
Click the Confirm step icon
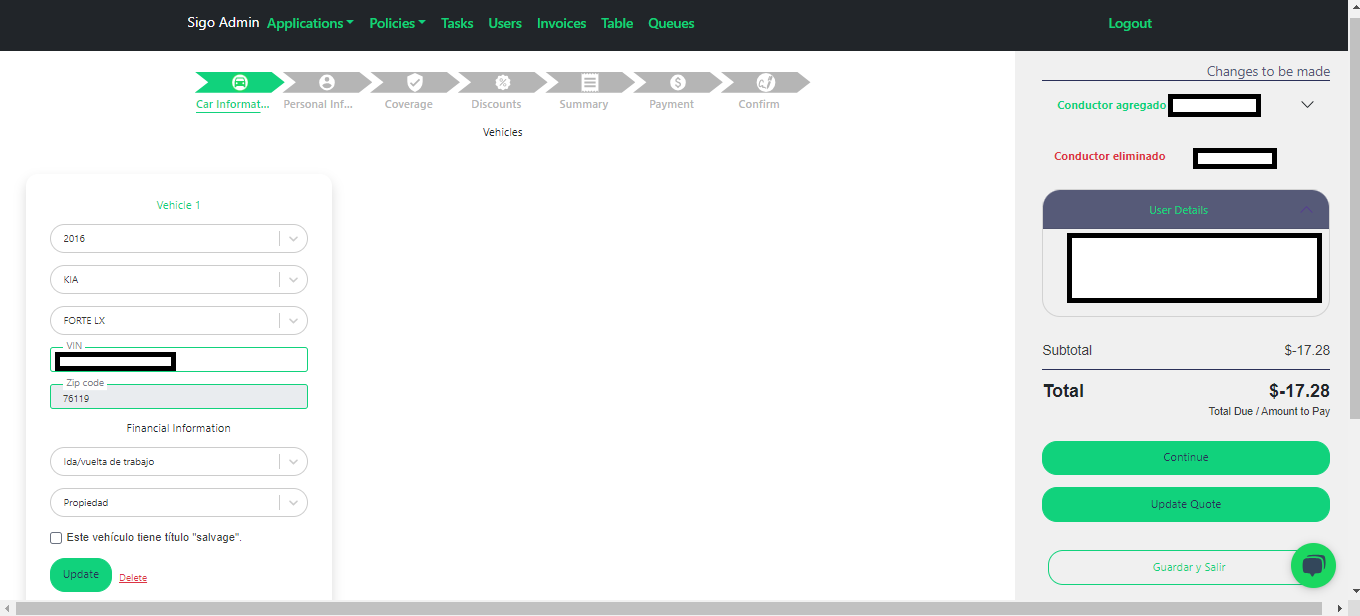point(765,82)
